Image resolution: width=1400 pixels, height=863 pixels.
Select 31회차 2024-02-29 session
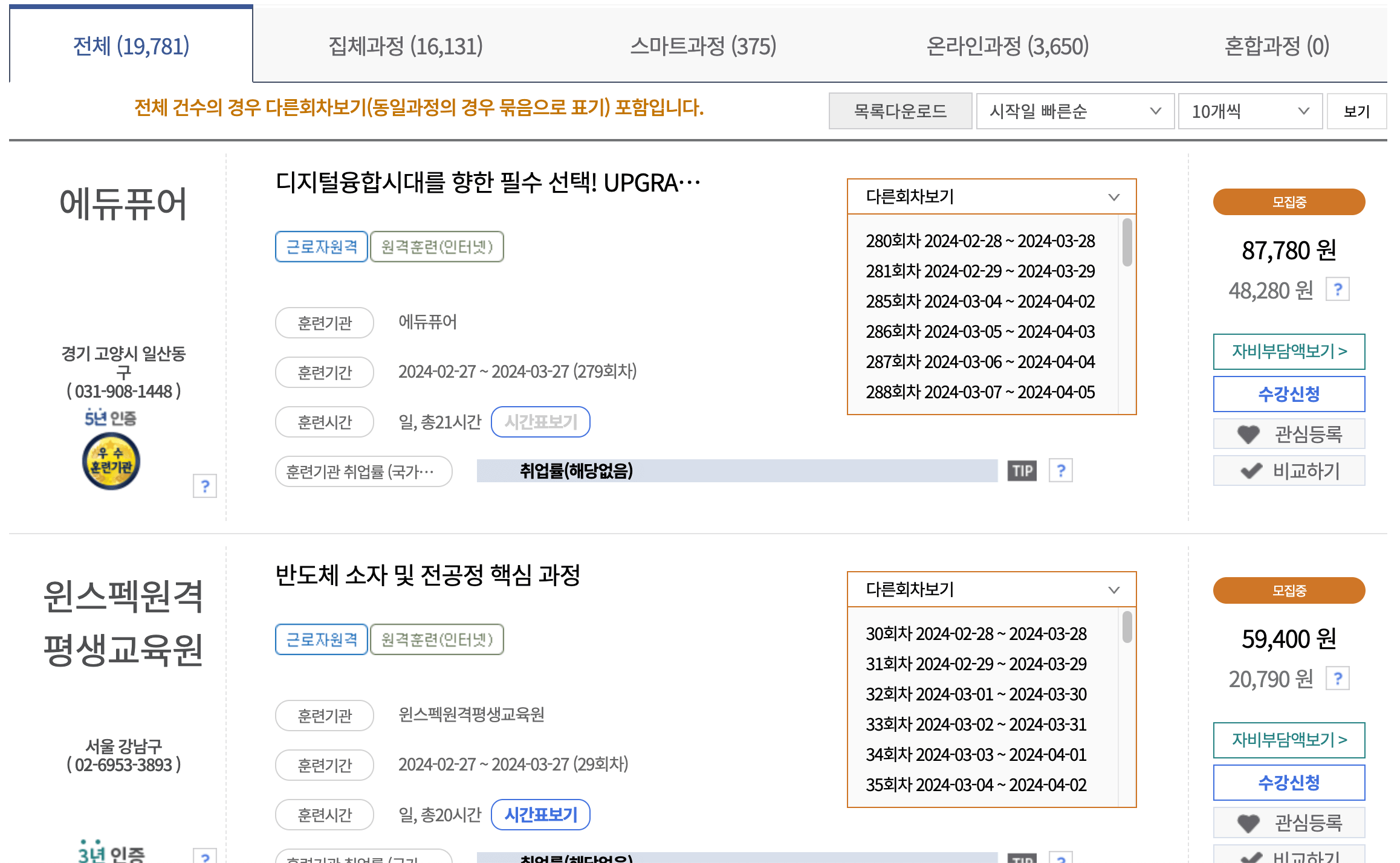click(x=976, y=664)
